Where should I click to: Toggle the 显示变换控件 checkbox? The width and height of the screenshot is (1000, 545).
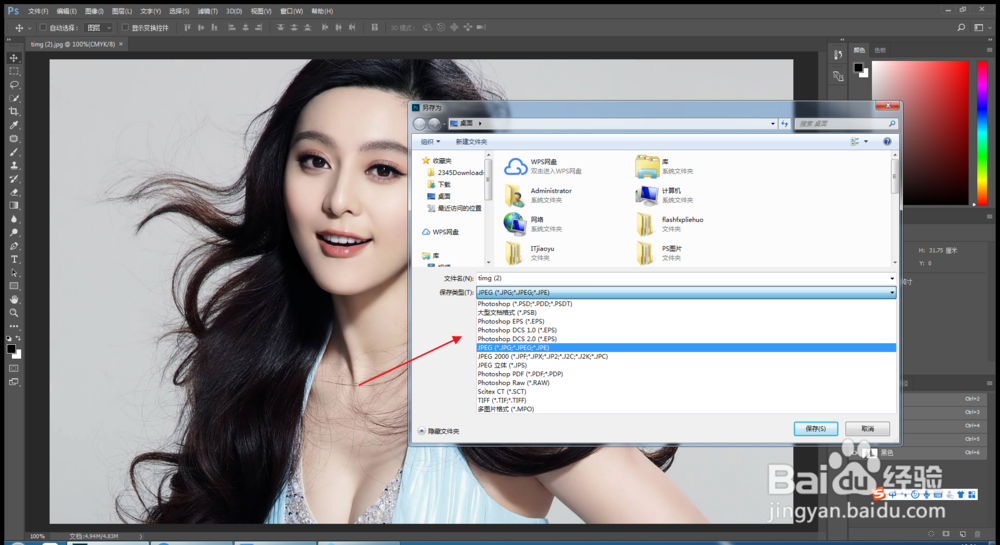(125, 28)
